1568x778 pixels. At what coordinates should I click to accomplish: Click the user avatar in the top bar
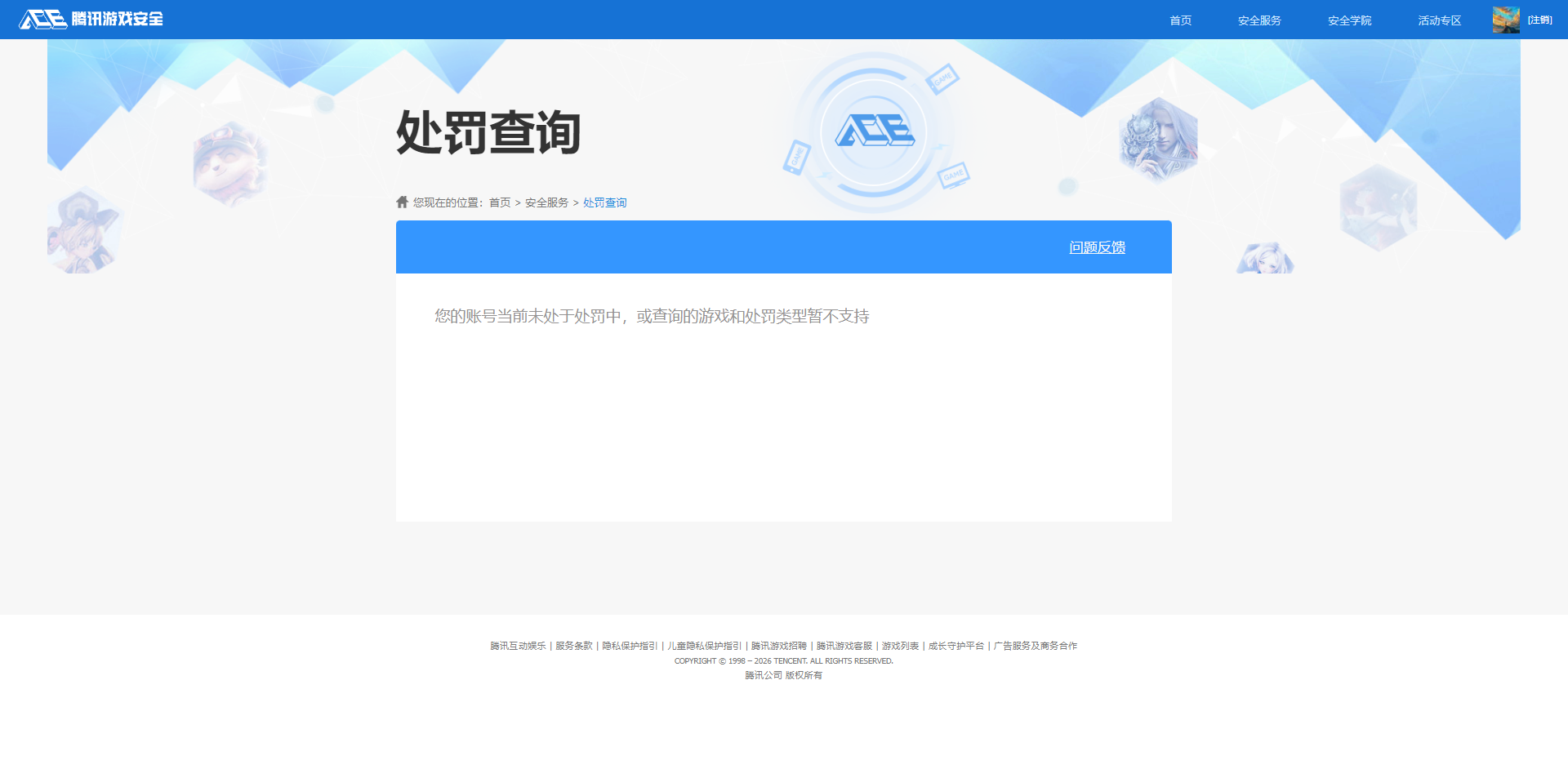click(1505, 19)
